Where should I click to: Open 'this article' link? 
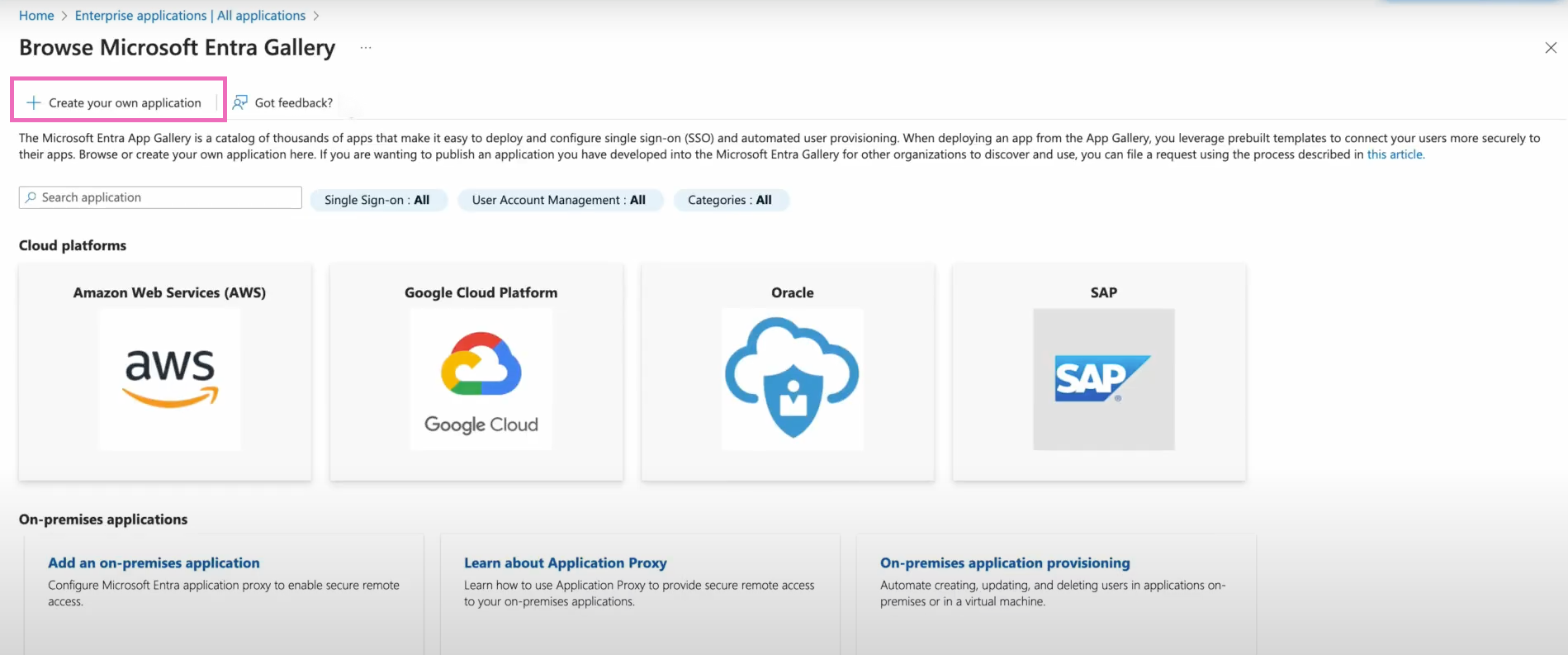click(x=1395, y=154)
